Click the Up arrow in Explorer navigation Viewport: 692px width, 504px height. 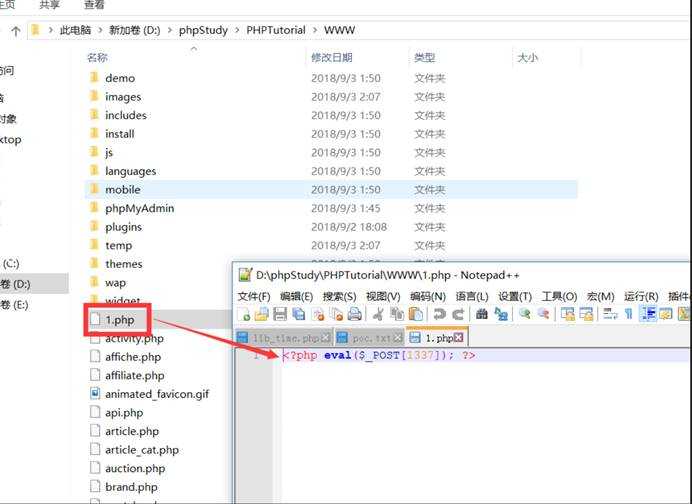[16, 31]
